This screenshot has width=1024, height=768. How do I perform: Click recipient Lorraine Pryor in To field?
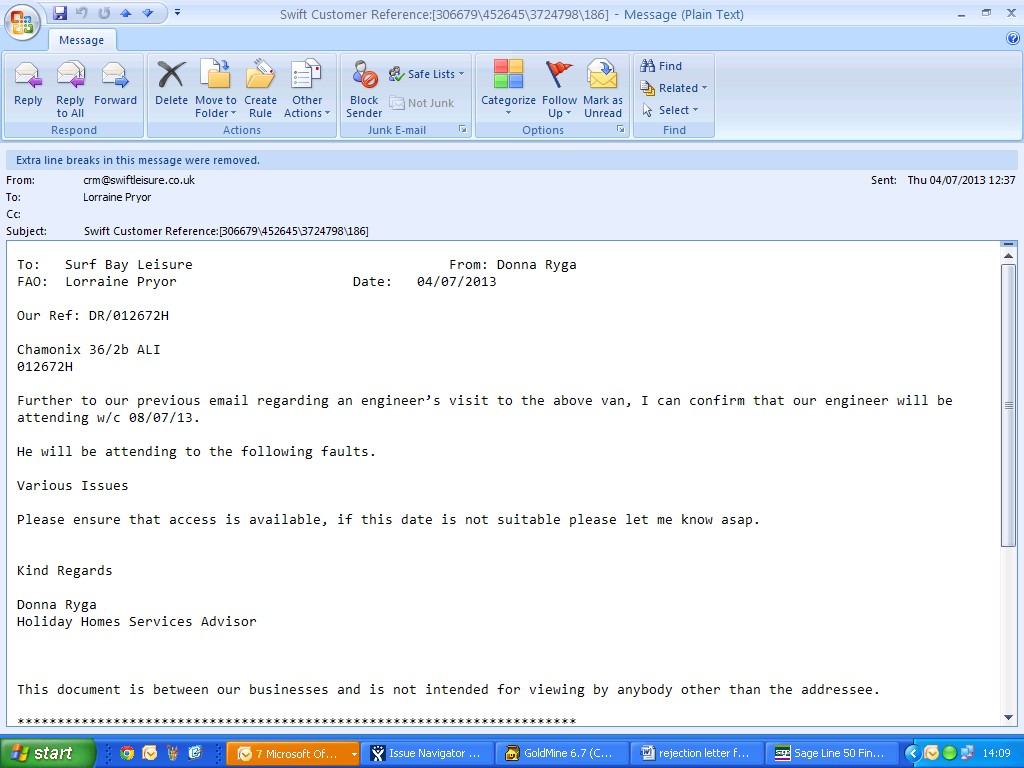117,197
